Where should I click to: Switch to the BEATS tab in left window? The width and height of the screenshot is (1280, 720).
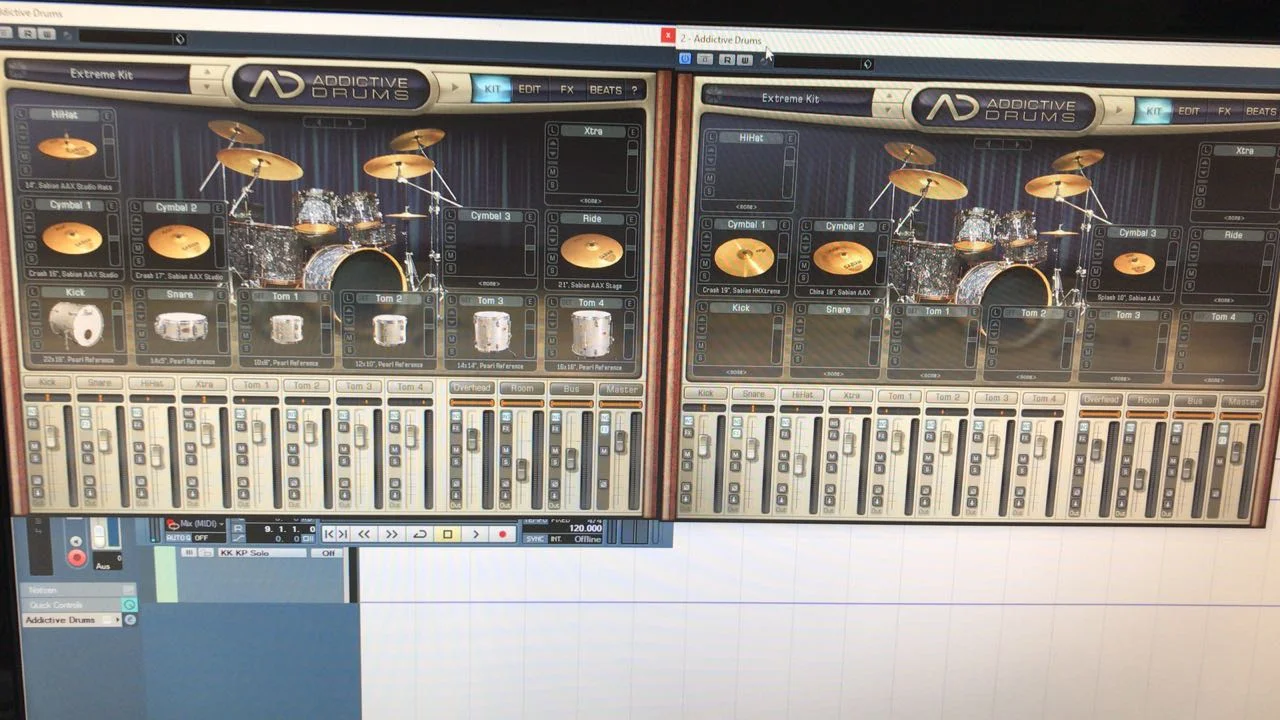(x=605, y=89)
